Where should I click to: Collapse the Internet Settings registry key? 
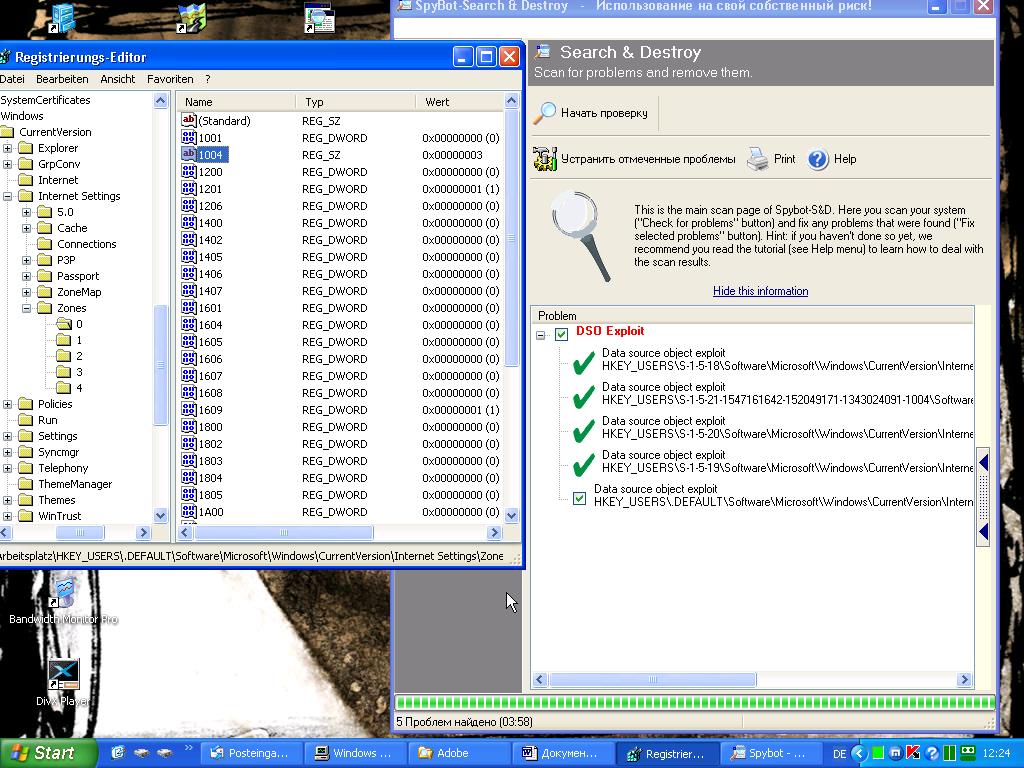pos(8,196)
